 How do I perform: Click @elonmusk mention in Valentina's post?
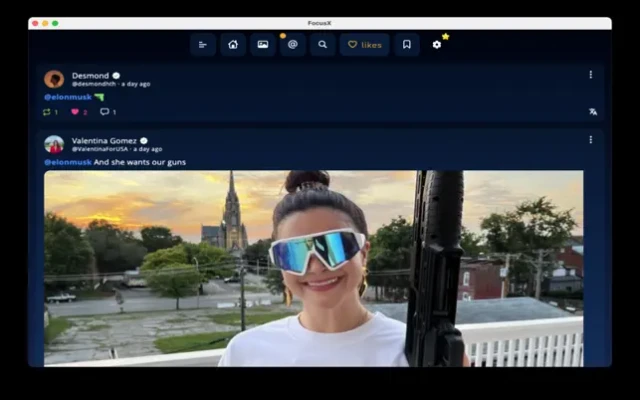pyautogui.click(x=68, y=162)
